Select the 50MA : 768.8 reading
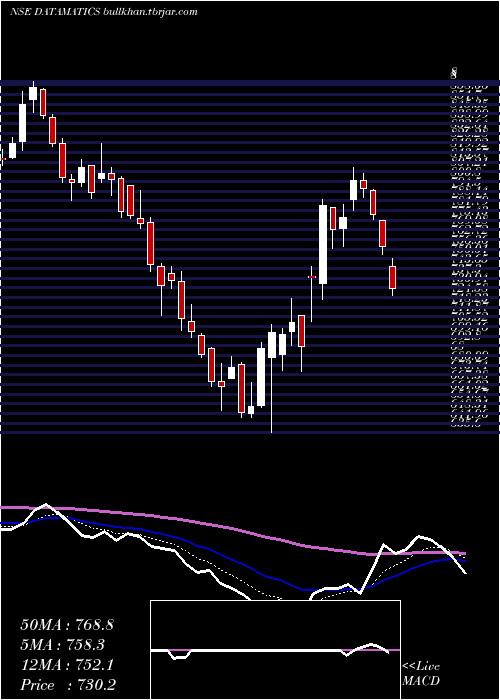Viewport: 500px width, 700px height. 67,625
